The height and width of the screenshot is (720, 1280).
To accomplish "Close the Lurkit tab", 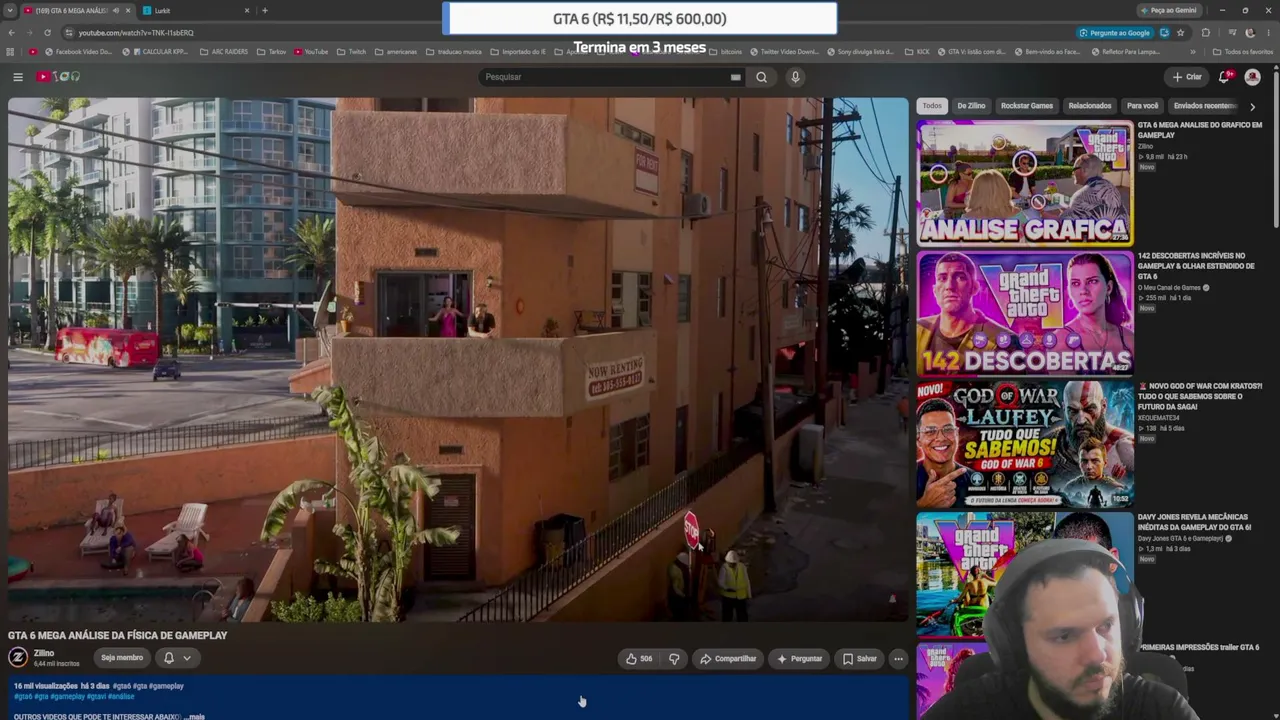I will click(247, 11).
